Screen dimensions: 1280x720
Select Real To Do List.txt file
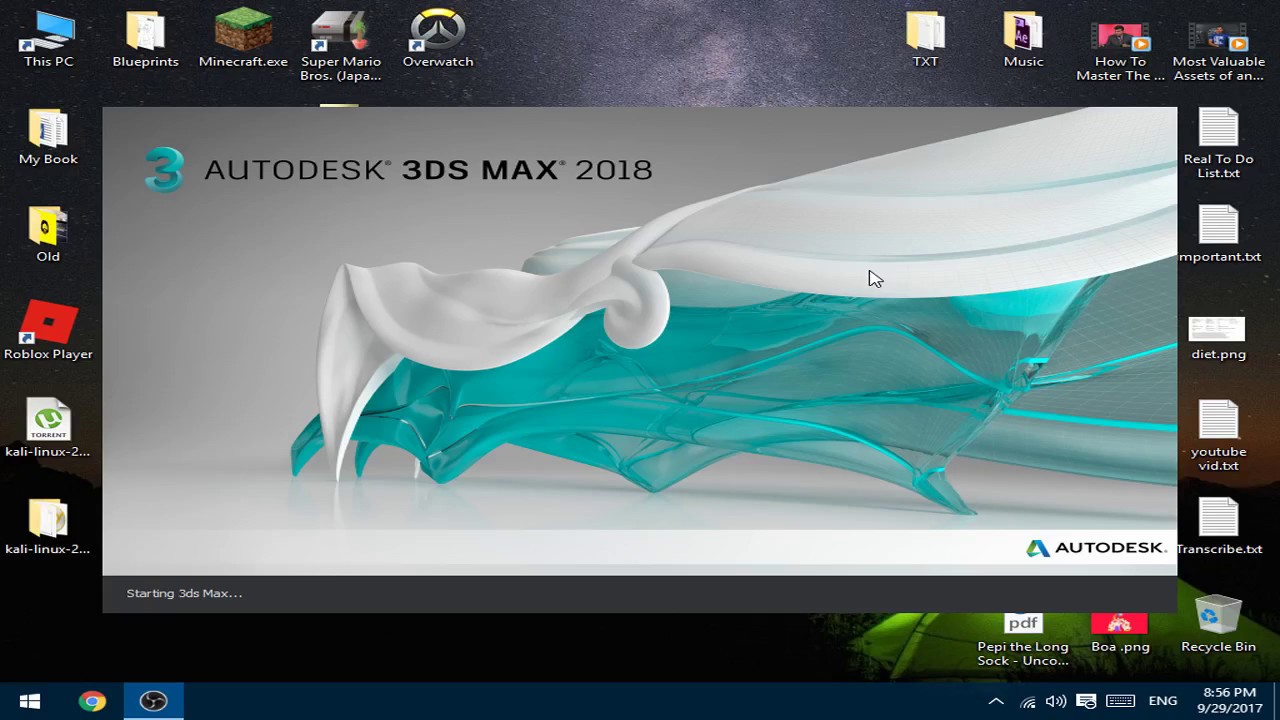coord(1218,144)
